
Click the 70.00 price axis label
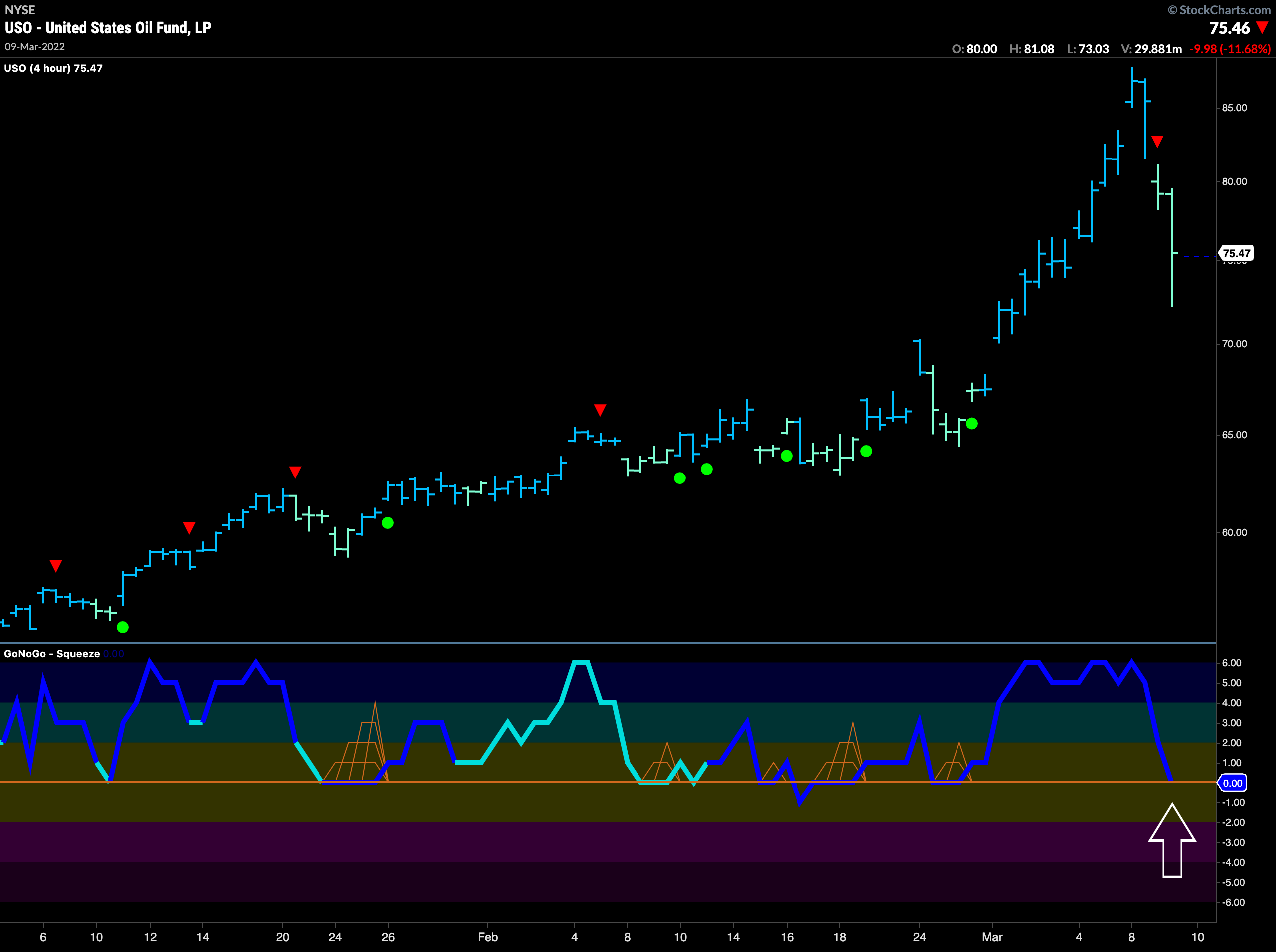[1235, 344]
